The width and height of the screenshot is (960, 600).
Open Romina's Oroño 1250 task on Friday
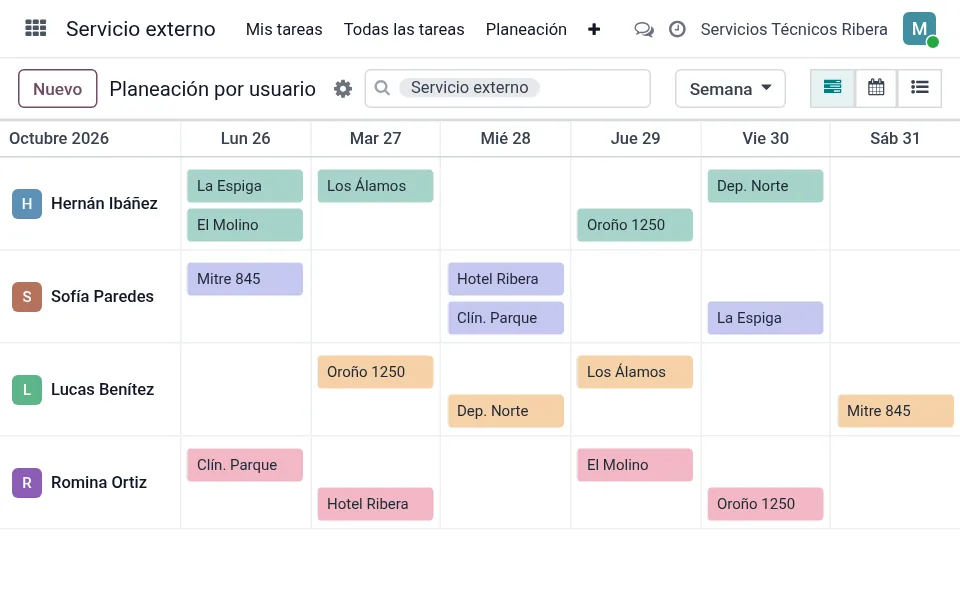765,504
